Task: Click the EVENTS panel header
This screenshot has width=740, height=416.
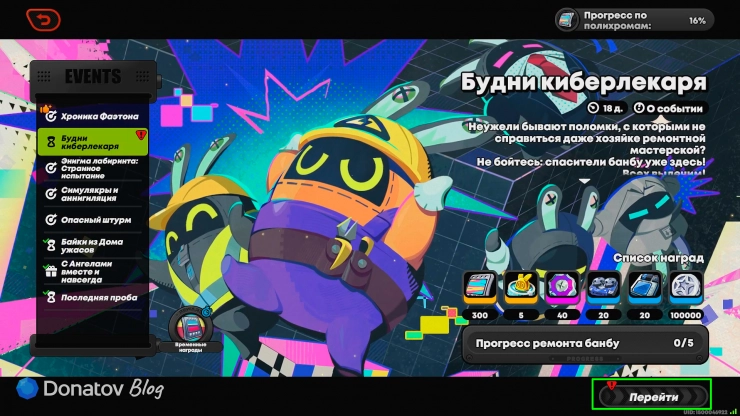Action: [x=93, y=76]
